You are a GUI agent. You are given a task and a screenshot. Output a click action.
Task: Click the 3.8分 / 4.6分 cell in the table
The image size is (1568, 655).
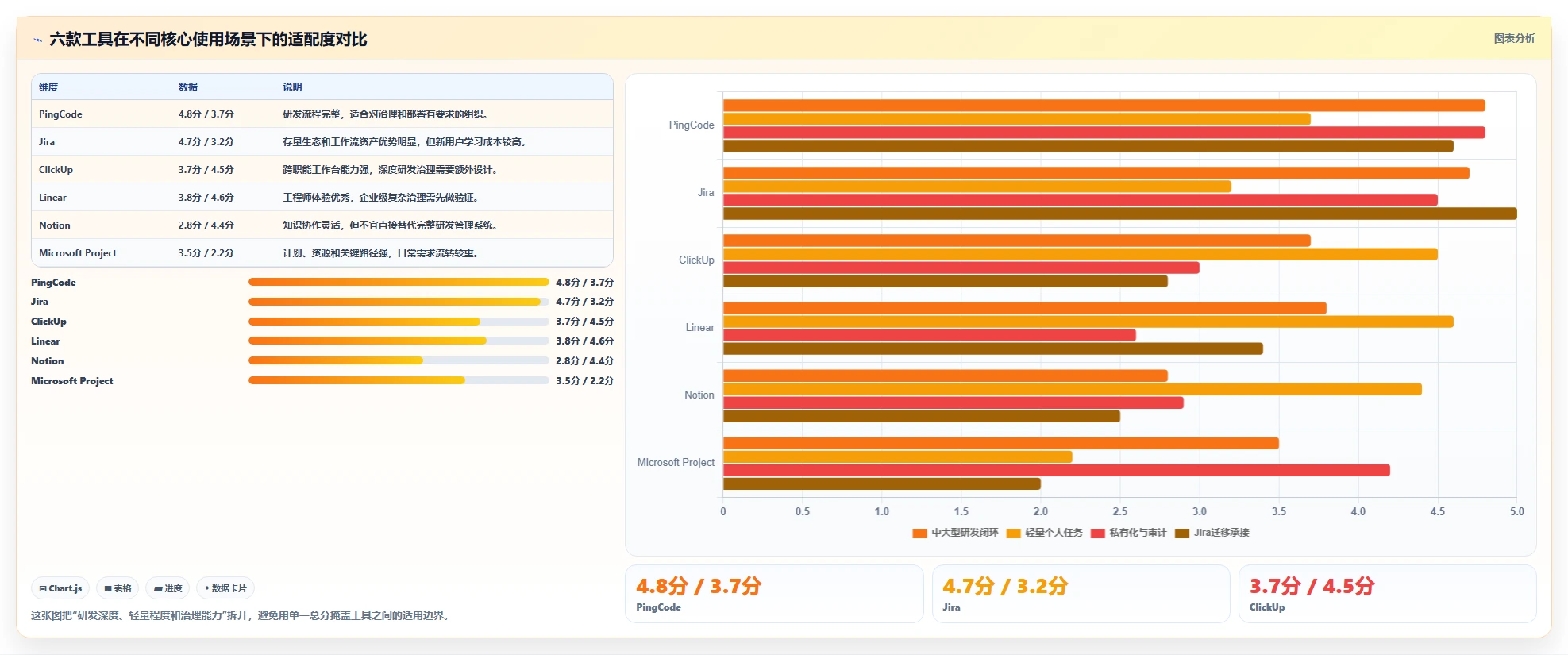(206, 198)
